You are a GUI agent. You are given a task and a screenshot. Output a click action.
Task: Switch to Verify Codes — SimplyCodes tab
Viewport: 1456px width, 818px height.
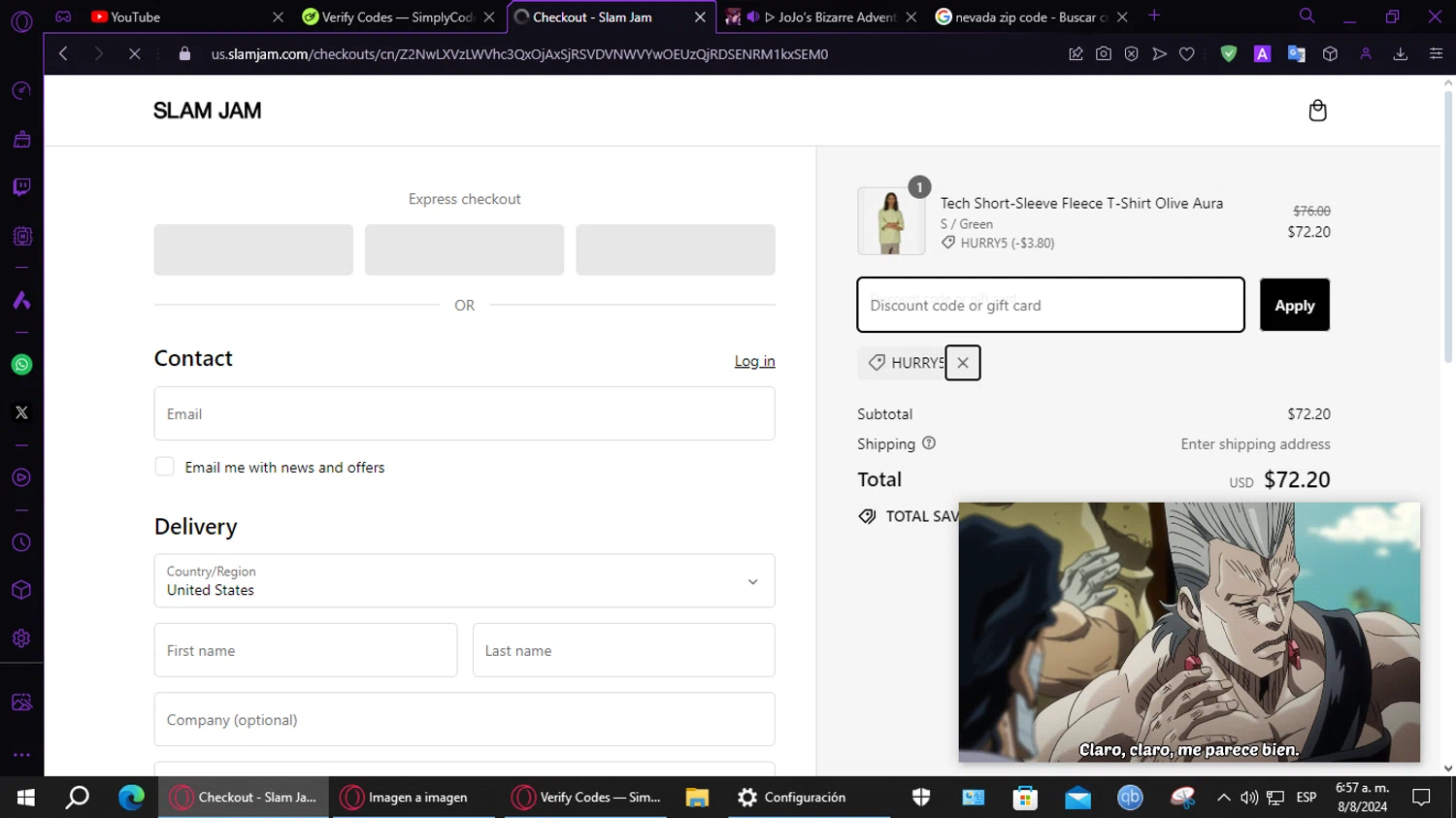pos(398,16)
